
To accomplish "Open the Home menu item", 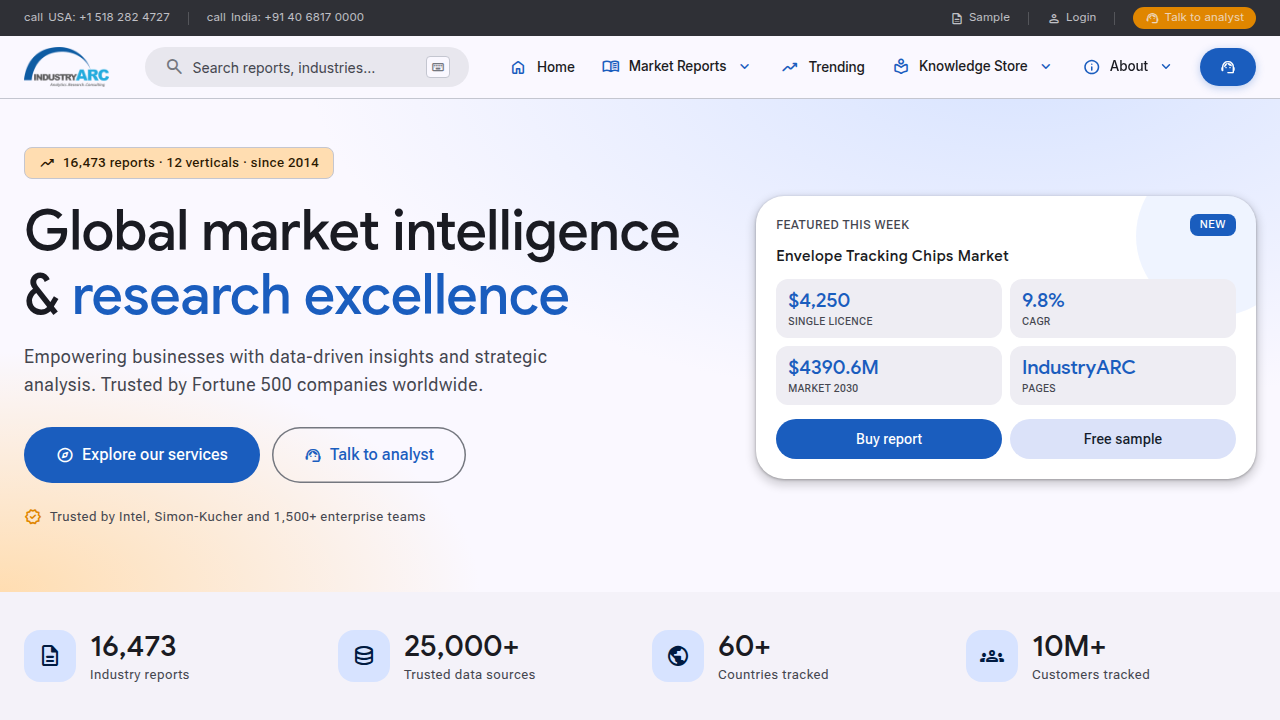I will [x=543, y=67].
